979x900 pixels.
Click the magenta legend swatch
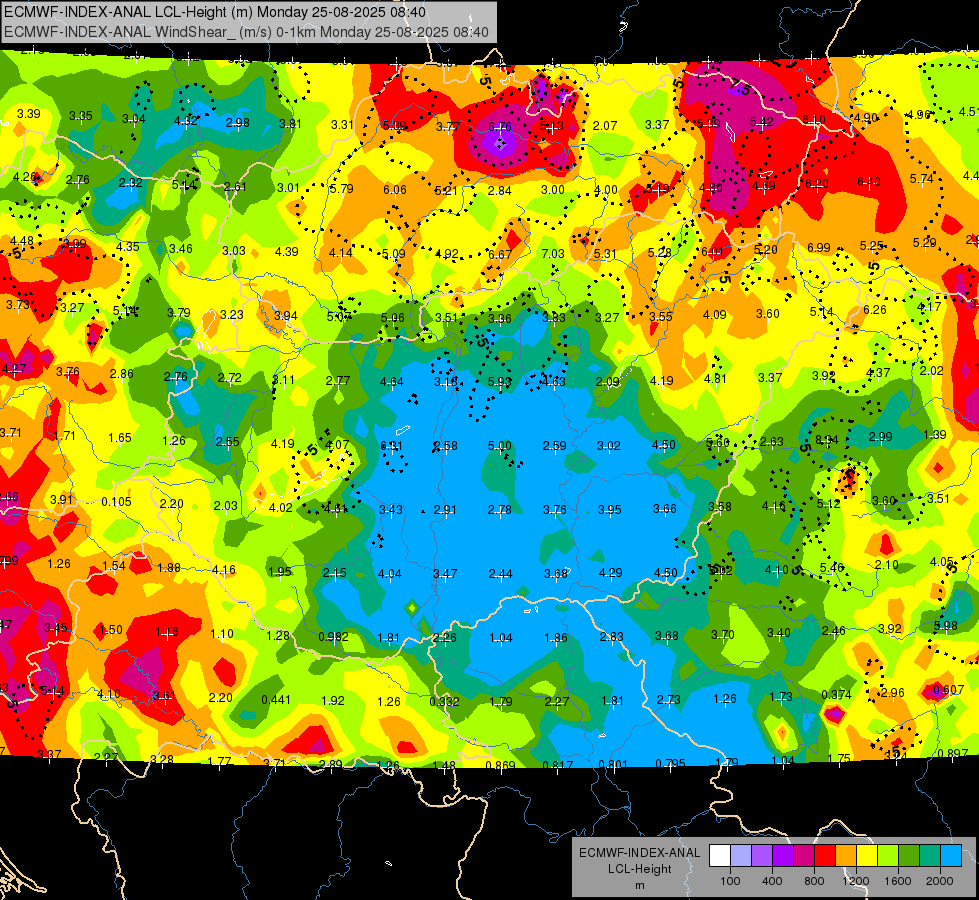[x=804, y=856]
